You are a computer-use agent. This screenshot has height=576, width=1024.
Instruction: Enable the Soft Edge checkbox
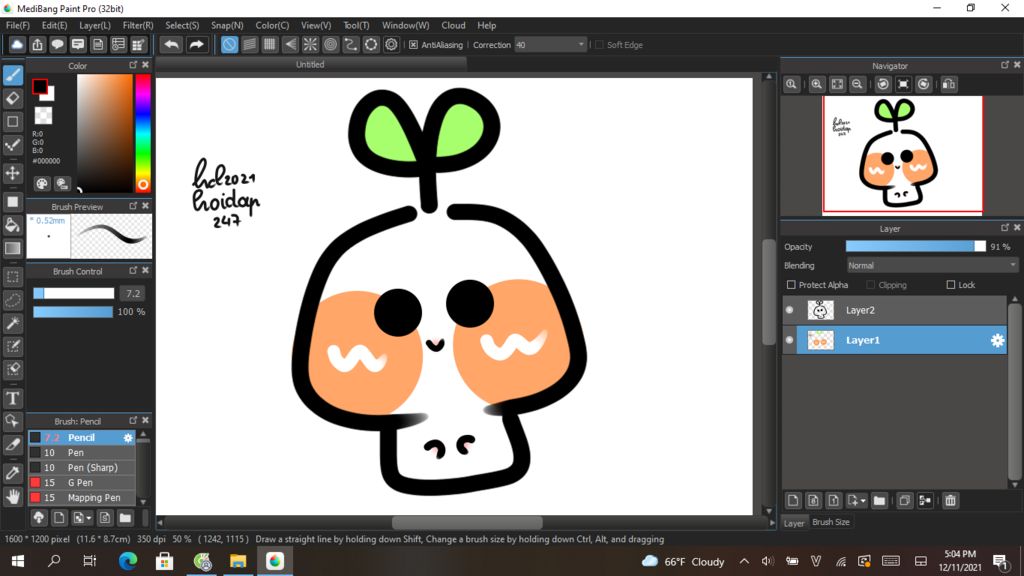(x=599, y=45)
